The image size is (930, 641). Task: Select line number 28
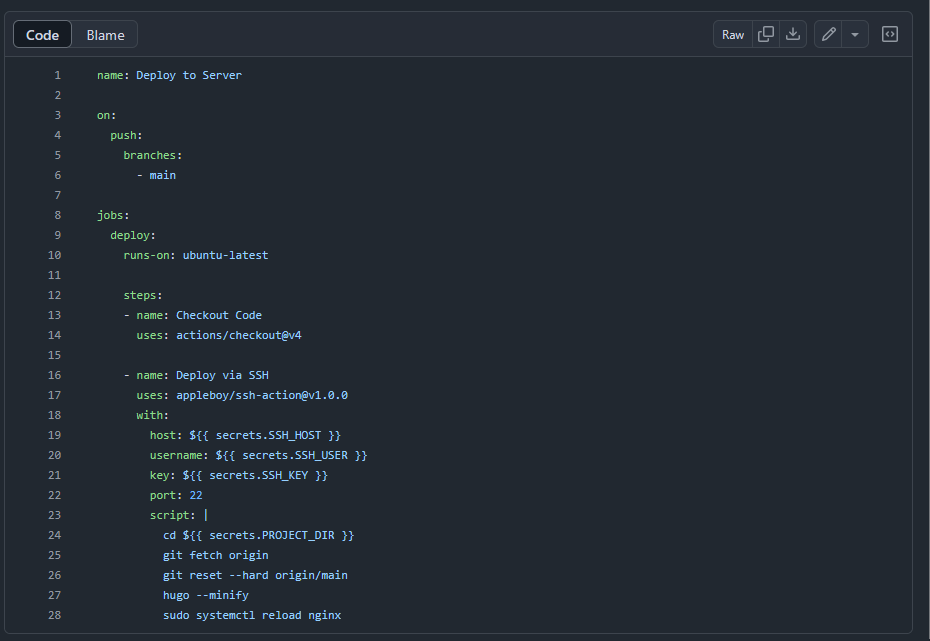(55, 615)
